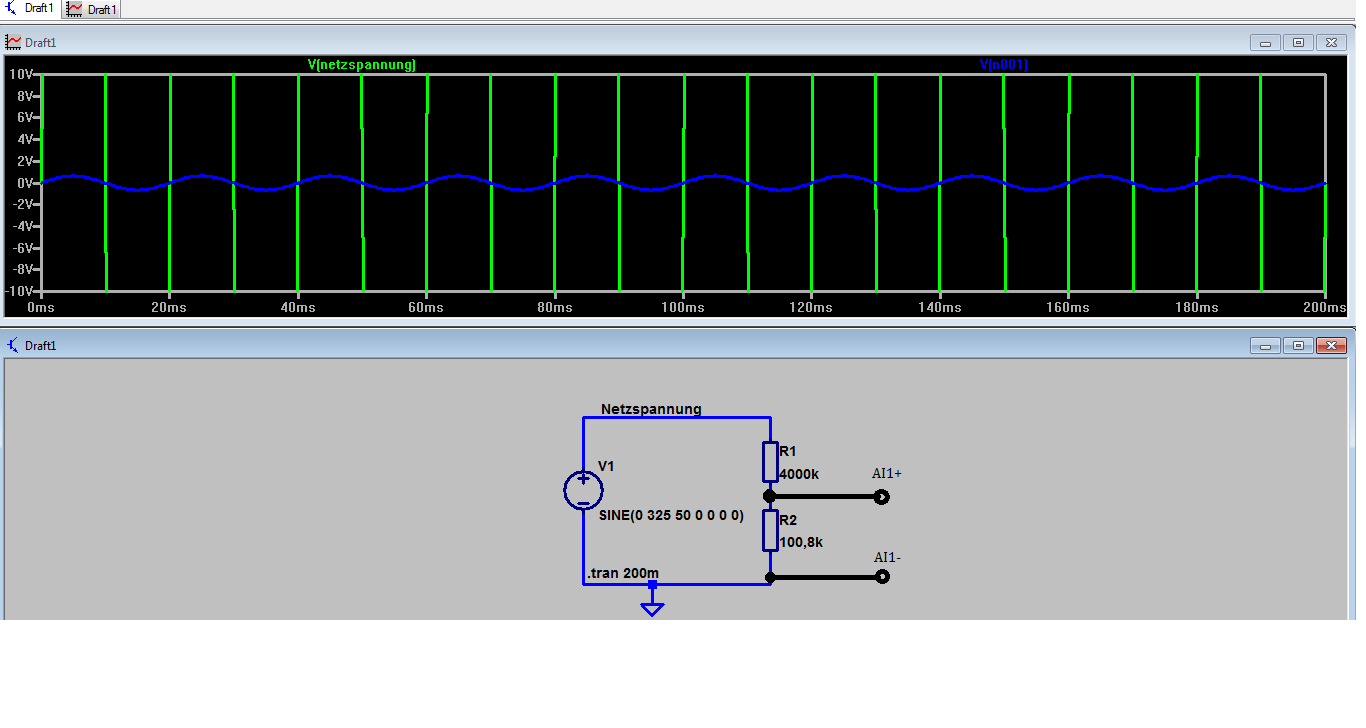Click the 200ms time axis label
The image size is (1366, 728).
[x=1325, y=308]
